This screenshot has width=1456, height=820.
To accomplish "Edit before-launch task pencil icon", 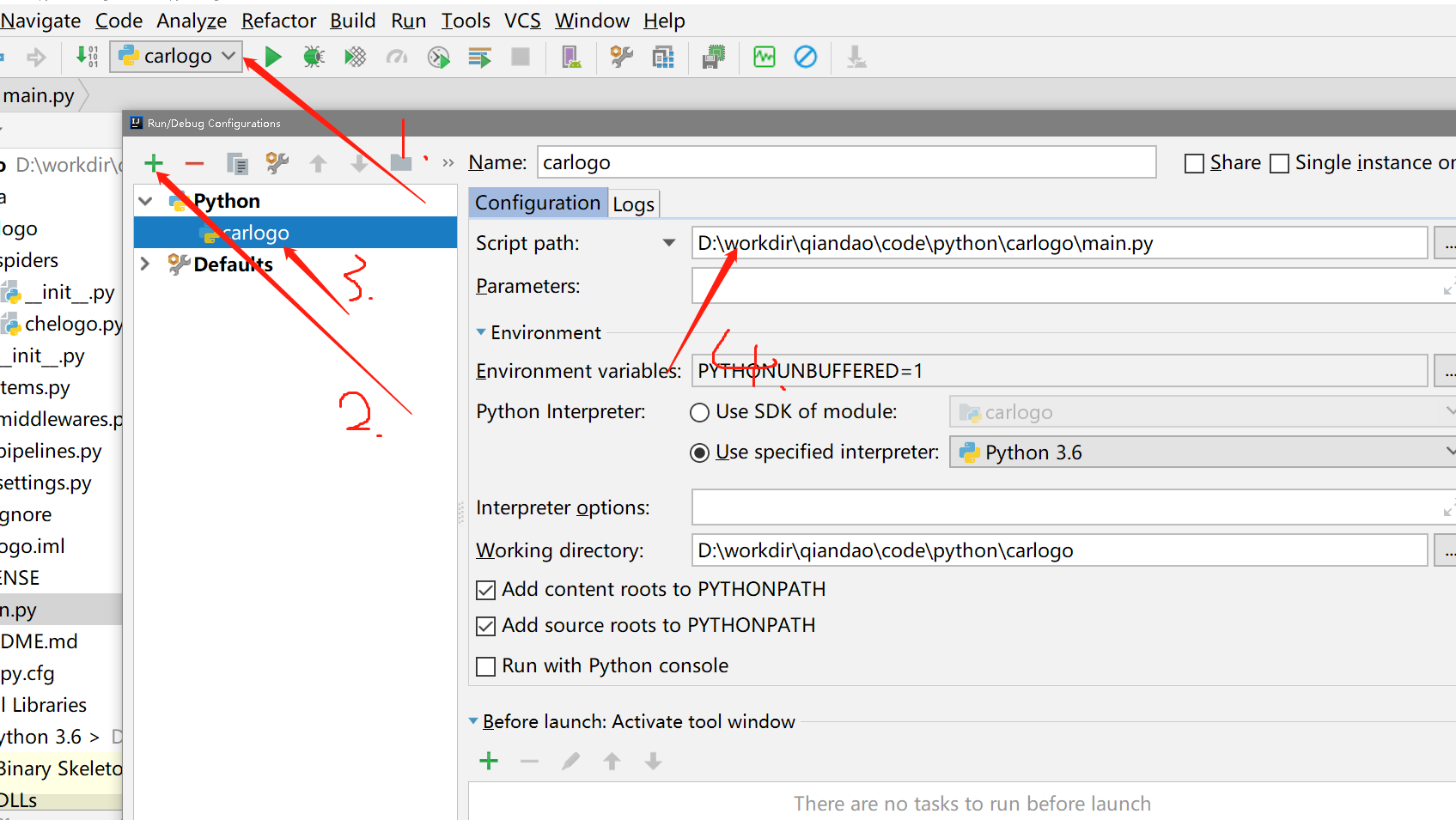I will (x=570, y=761).
